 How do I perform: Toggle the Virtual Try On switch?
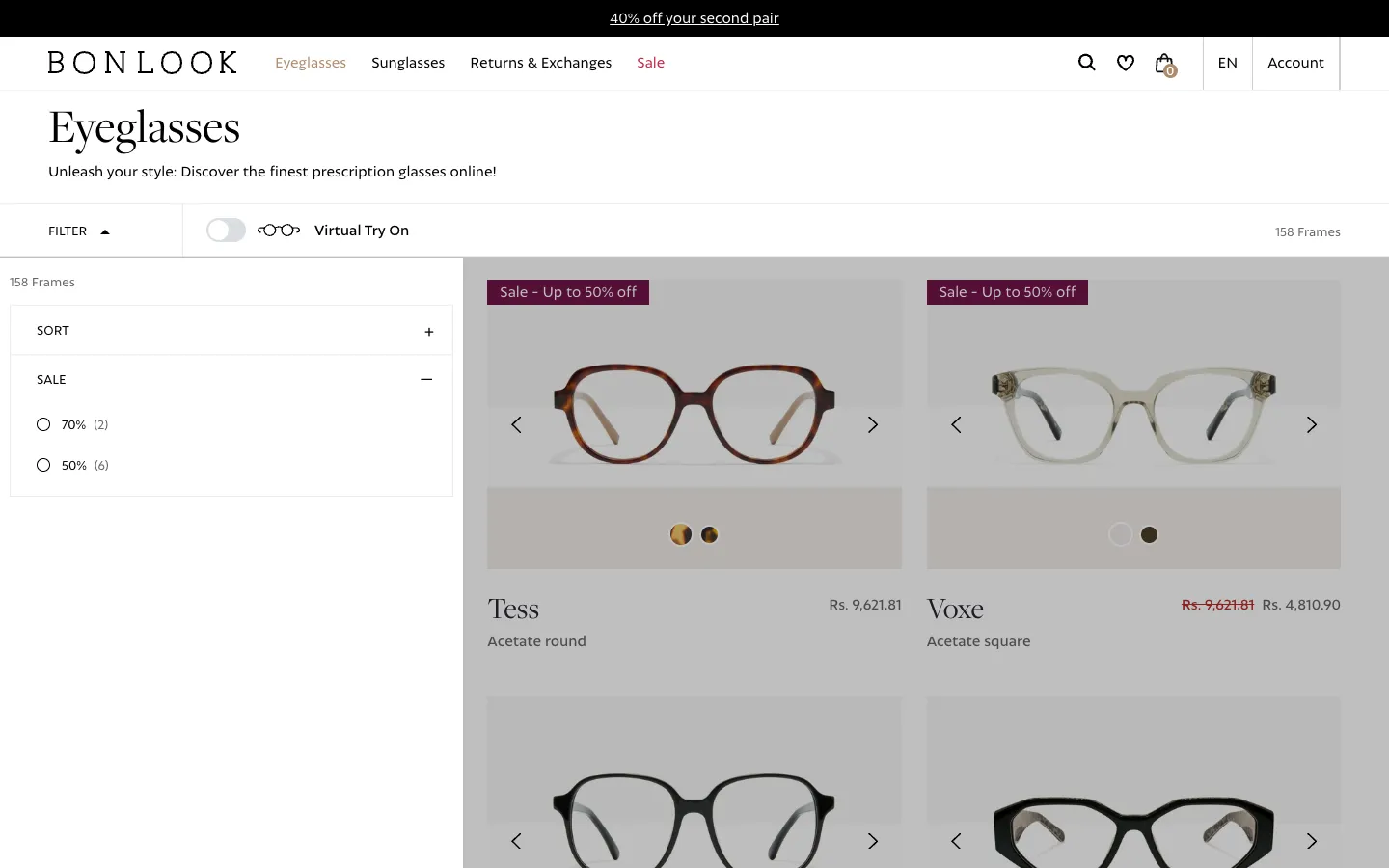click(226, 230)
